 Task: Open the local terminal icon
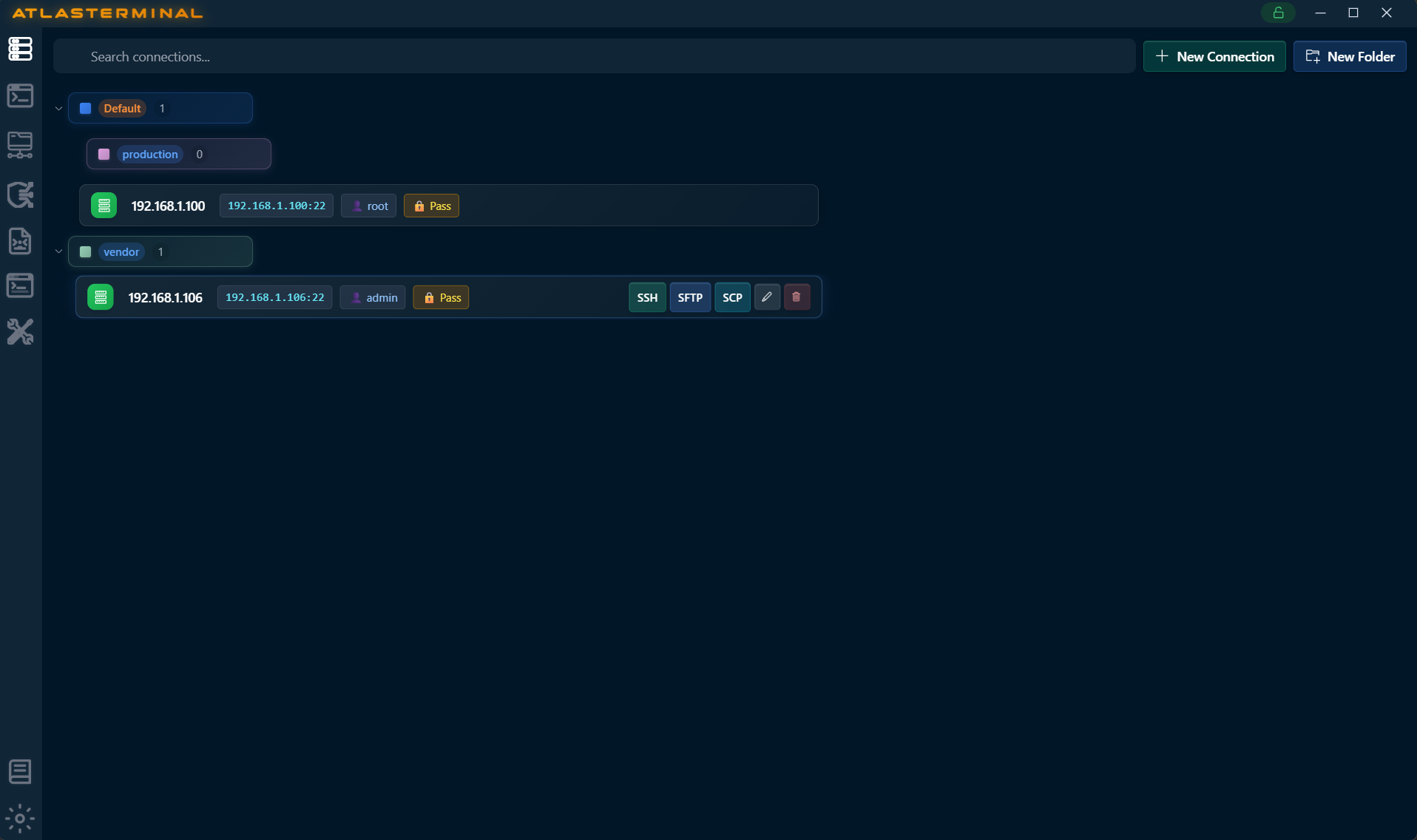click(20, 285)
